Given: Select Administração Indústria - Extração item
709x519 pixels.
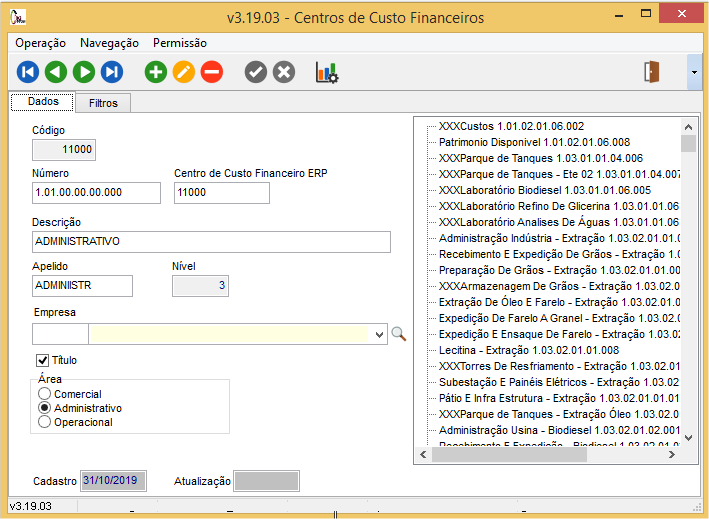Looking at the screenshot, I should tap(559, 238).
